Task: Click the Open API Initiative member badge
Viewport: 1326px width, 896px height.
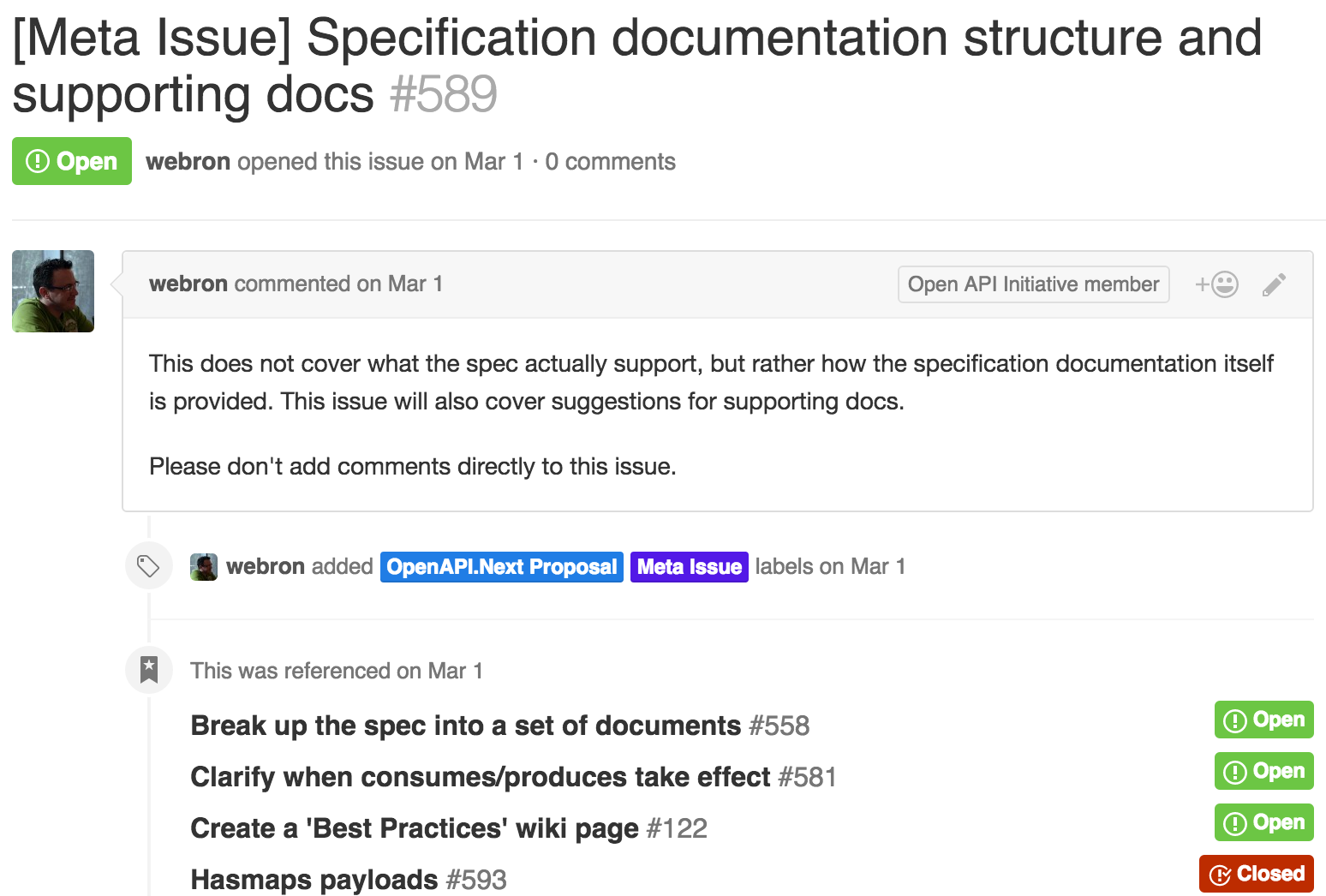Action: (x=1032, y=284)
